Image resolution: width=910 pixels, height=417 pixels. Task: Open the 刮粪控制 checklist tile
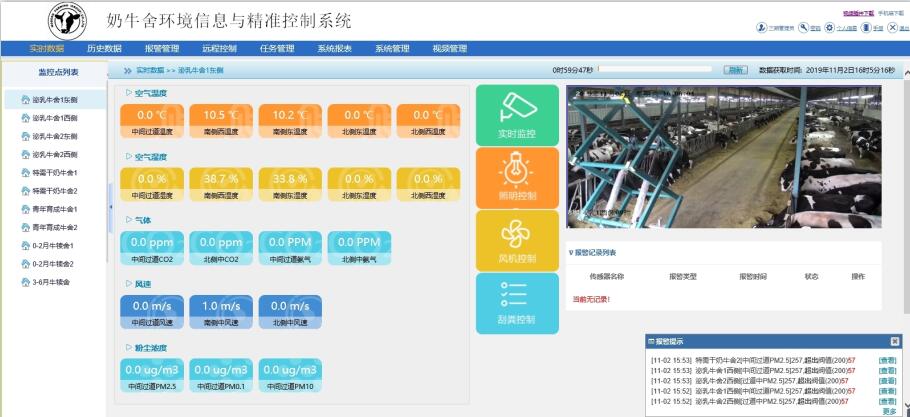[x=517, y=302]
